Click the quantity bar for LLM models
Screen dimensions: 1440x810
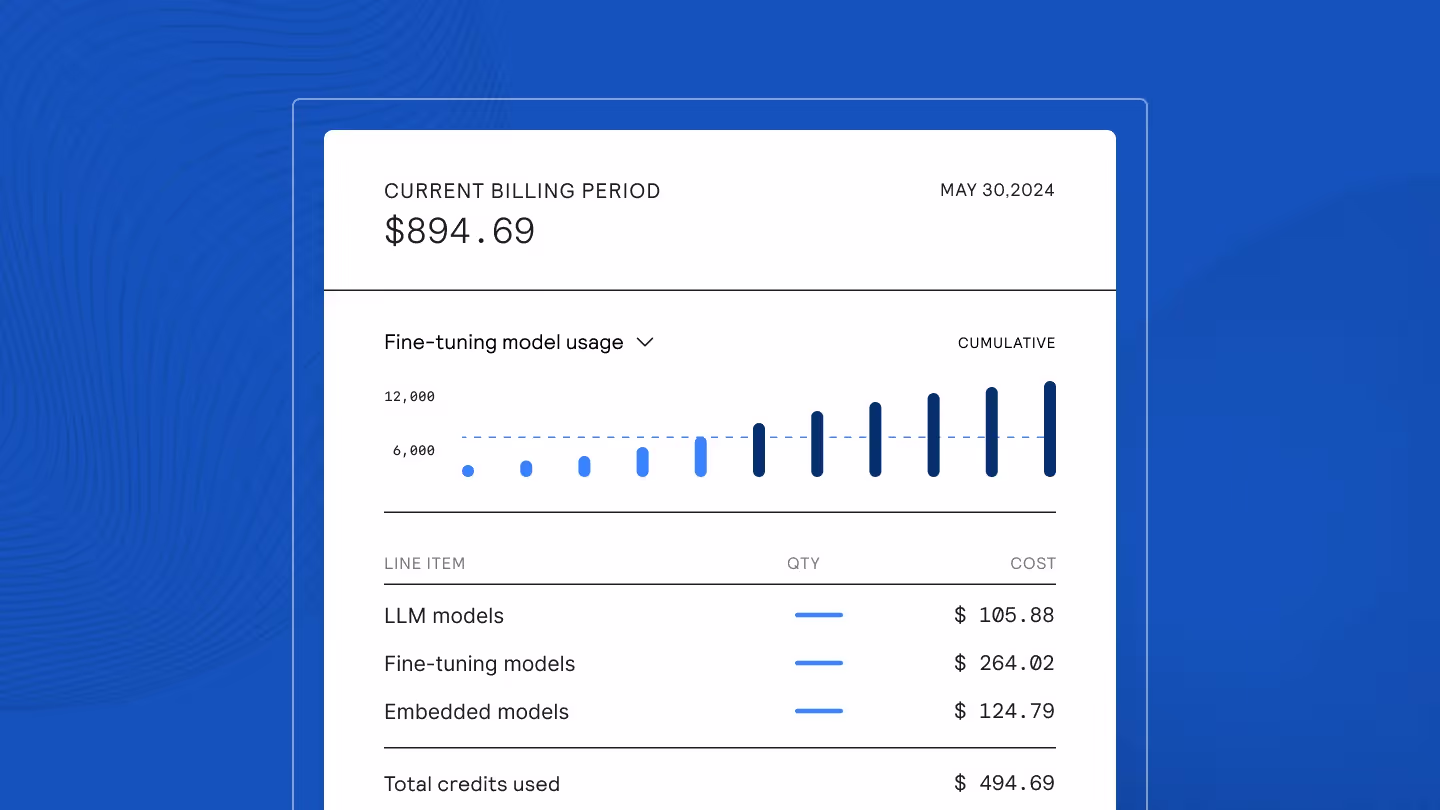(x=819, y=615)
